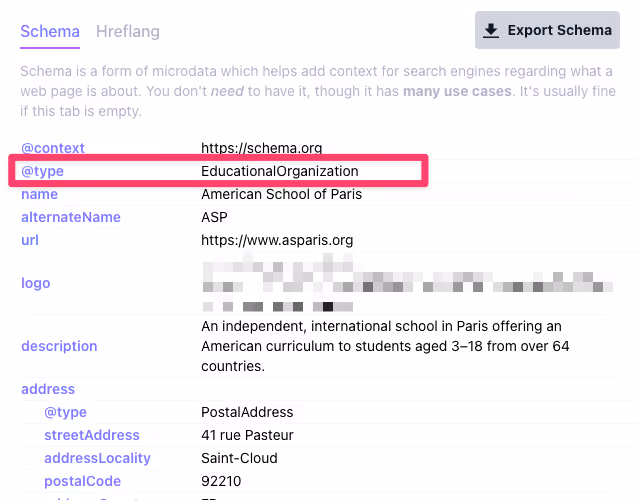Click the top-level @type label beside EducationalOrganization
The height and width of the screenshot is (500, 638).
[x=42, y=171]
